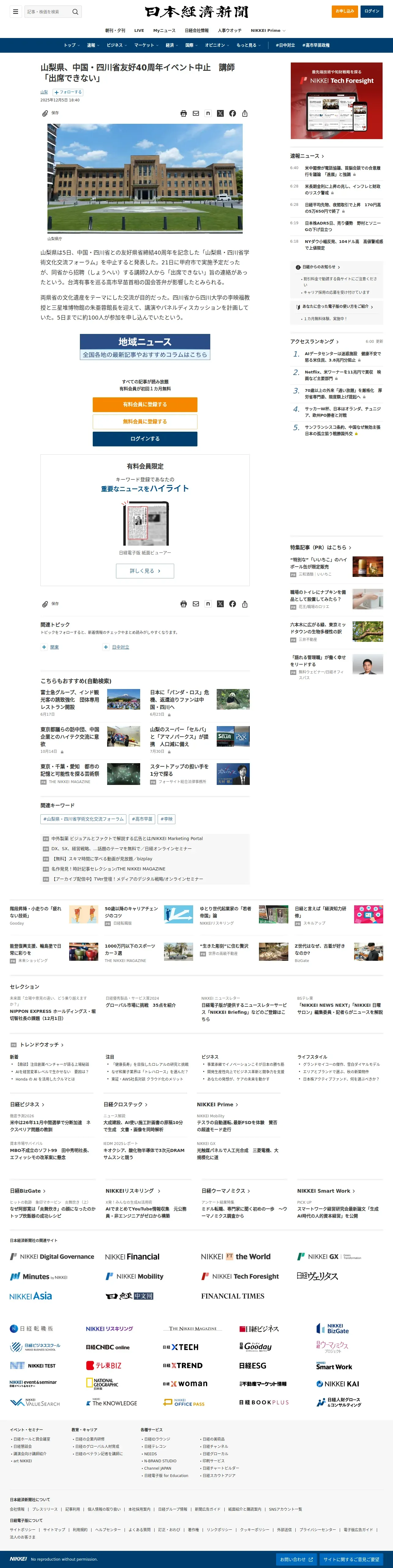The image size is (393, 1568).
Task: Open the 日経会社情報 header menu item
Action: click(x=196, y=30)
